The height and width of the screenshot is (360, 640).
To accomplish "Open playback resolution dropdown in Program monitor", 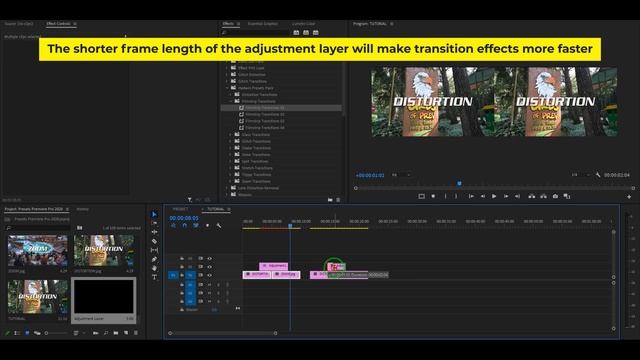I will pos(580,175).
